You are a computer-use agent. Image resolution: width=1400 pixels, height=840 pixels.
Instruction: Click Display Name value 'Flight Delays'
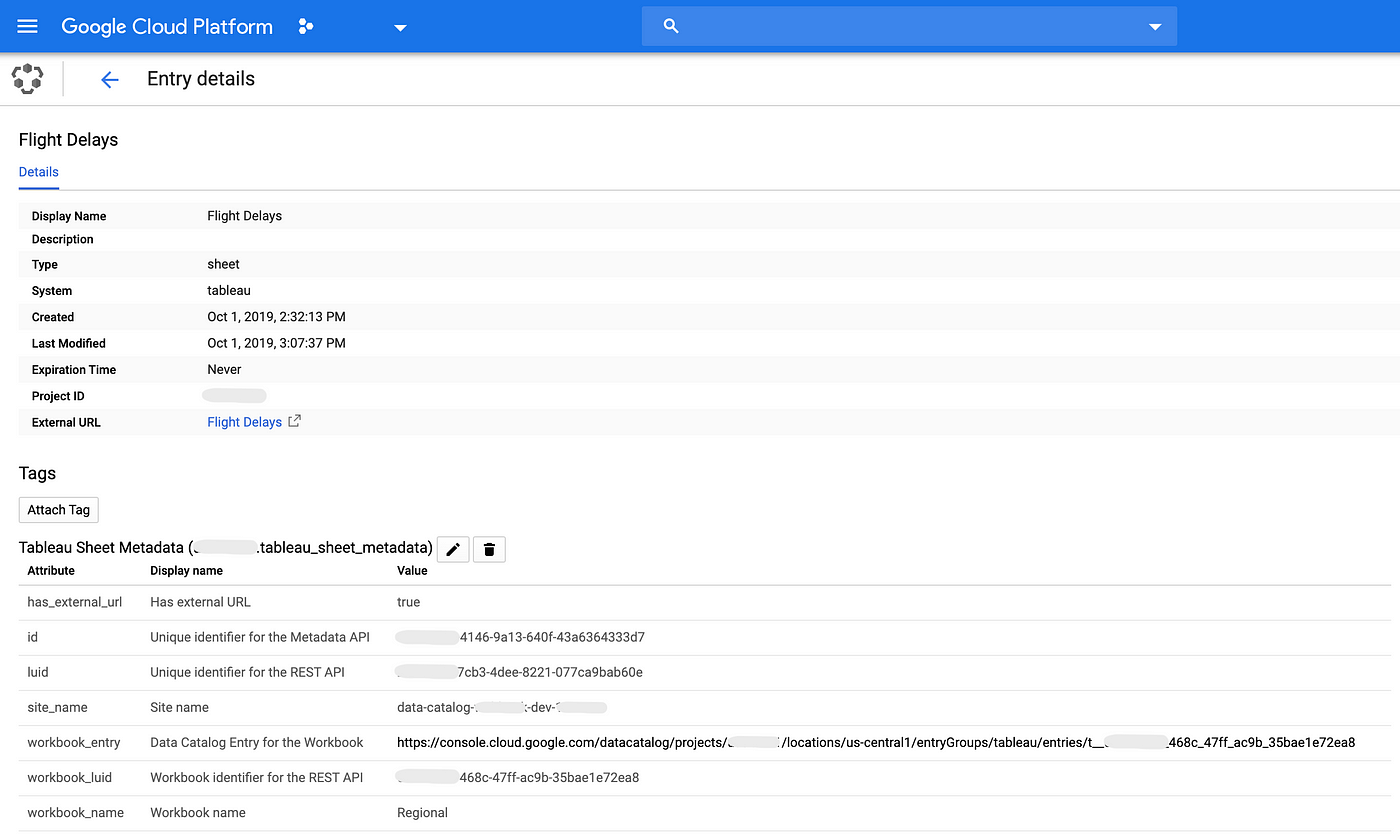point(244,216)
